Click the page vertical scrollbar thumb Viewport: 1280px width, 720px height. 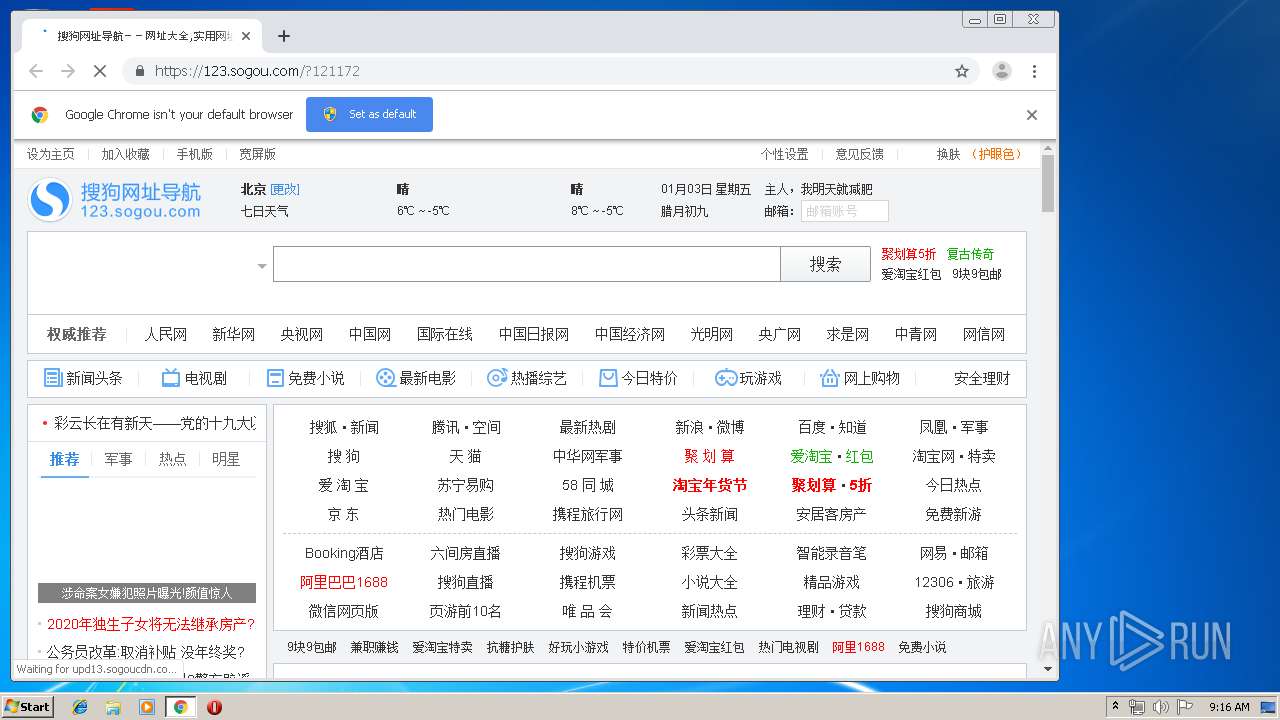(1048, 183)
